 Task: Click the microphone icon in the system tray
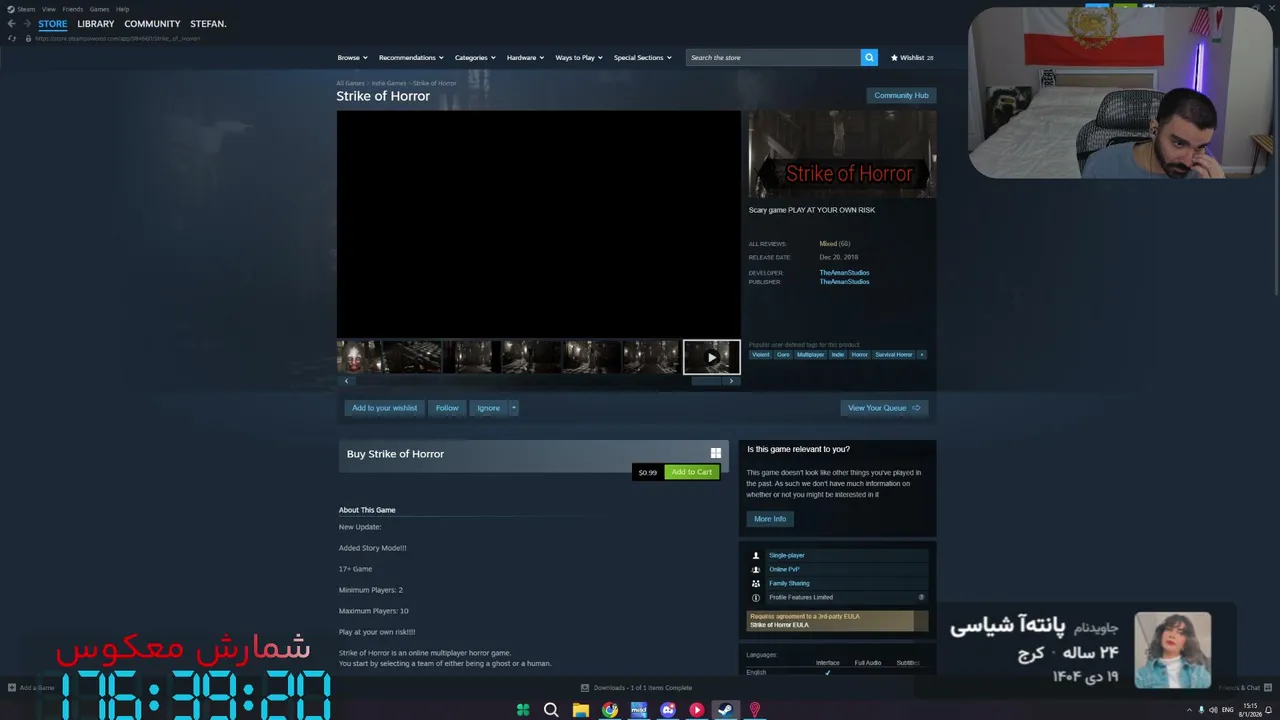pos(1202,710)
